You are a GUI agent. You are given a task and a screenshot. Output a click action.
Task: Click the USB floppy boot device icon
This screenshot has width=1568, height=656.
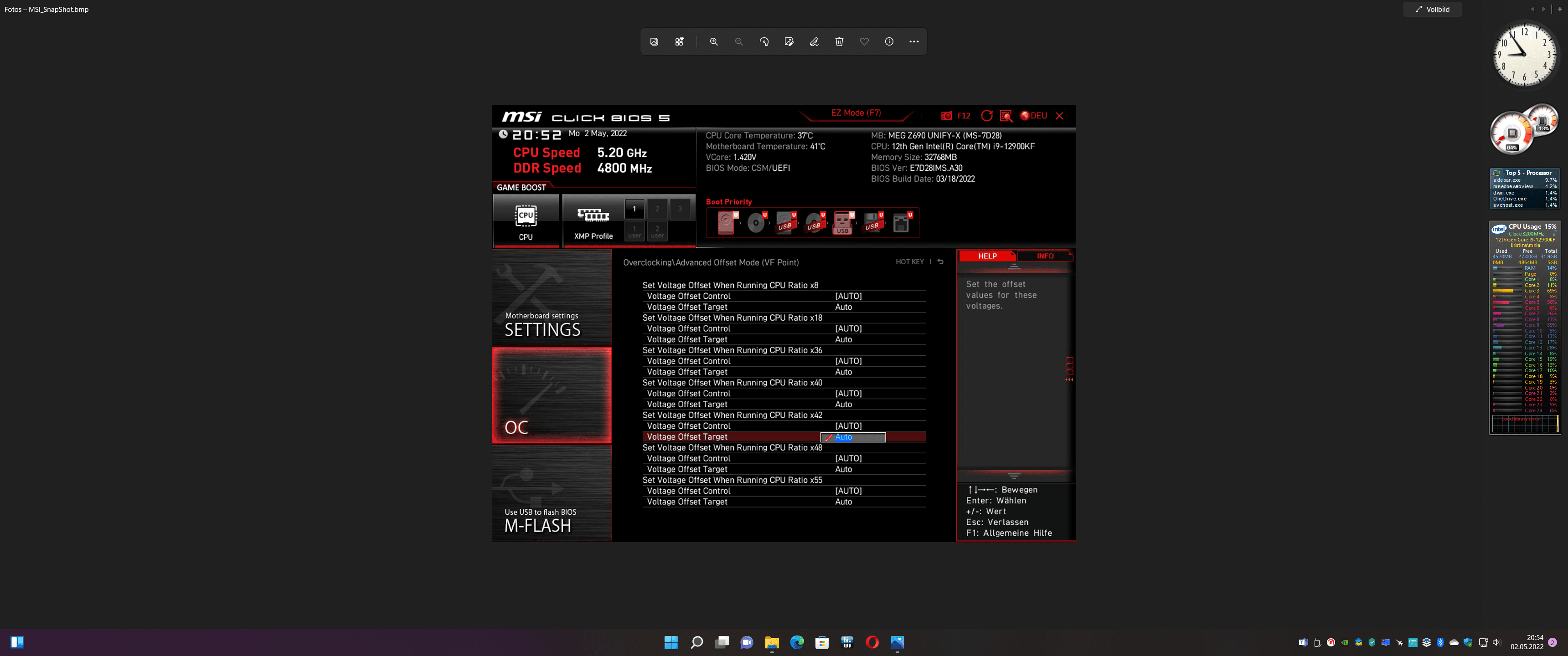pos(873,223)
